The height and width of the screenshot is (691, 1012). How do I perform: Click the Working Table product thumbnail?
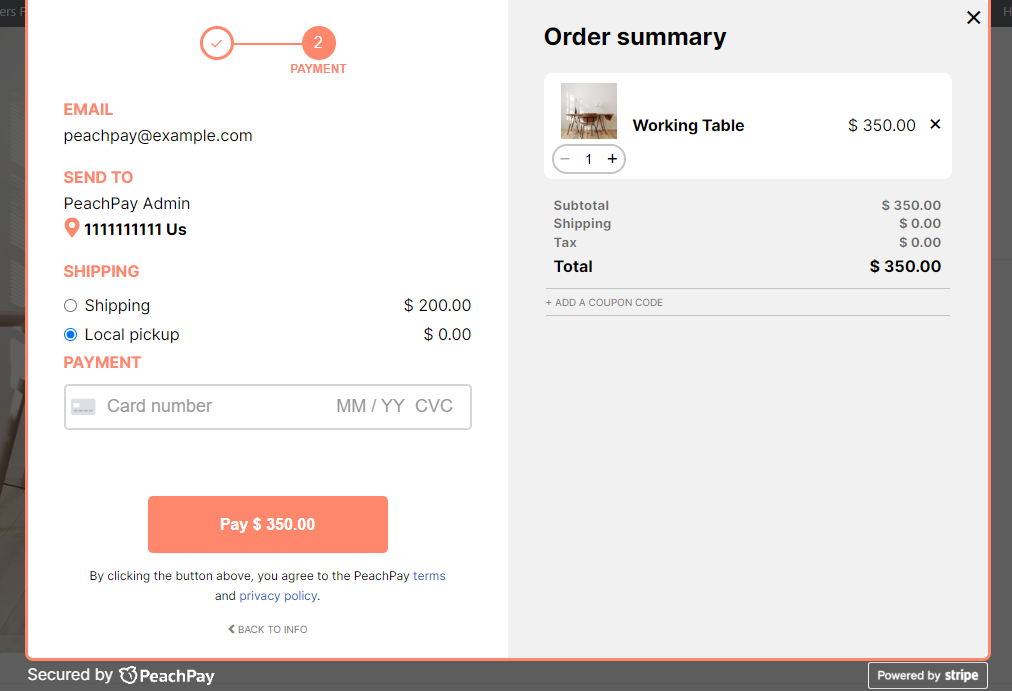pyautogui.click(x=589, y=111)
